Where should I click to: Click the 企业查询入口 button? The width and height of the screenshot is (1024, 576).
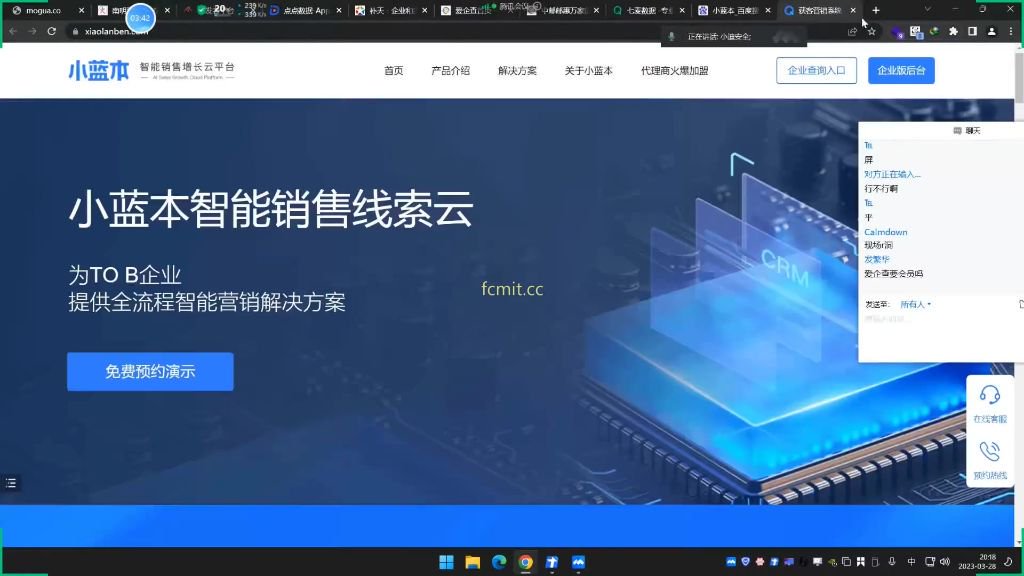816,71
